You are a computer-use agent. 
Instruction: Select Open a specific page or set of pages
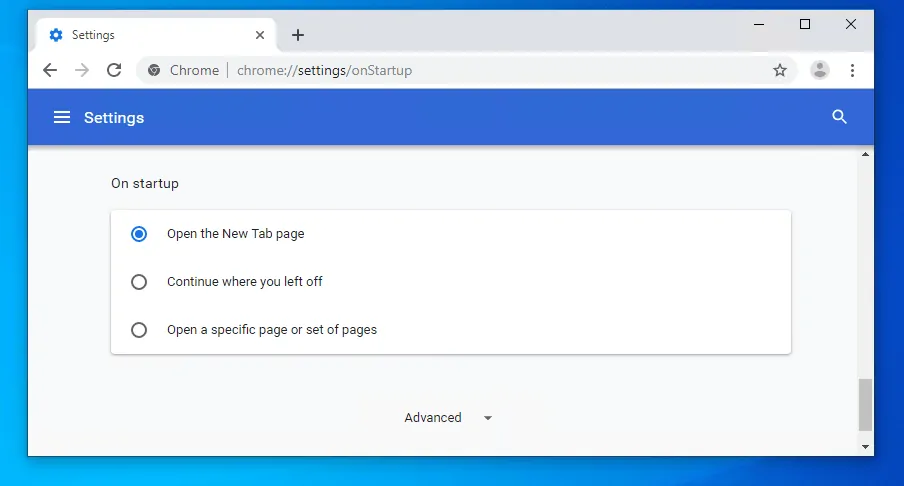click(x=139, y=330)
